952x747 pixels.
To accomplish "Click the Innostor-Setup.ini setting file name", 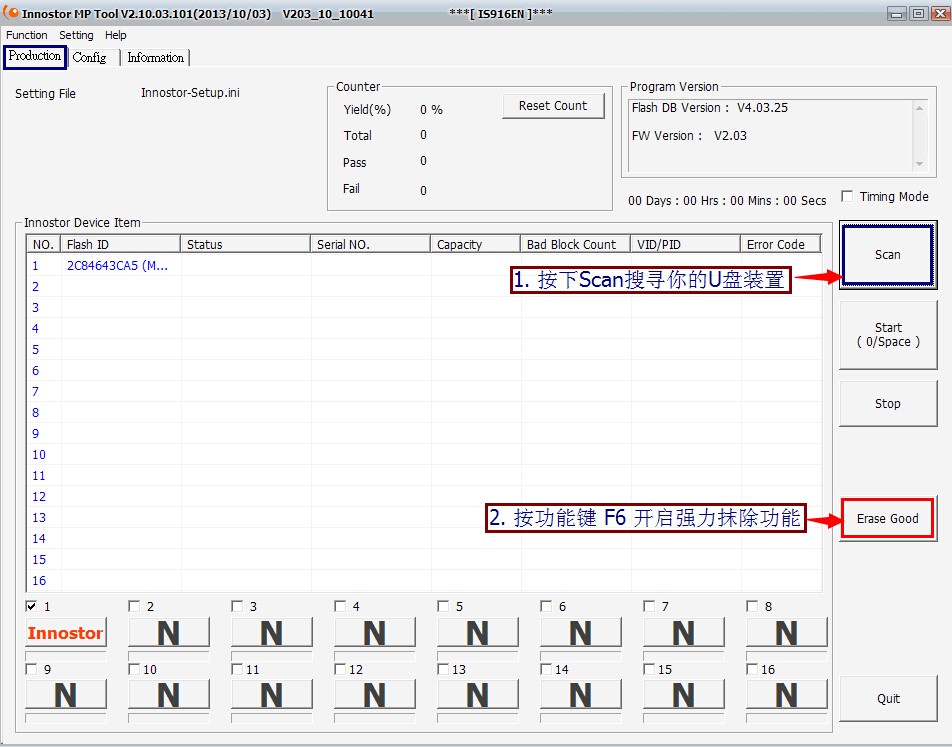I will [x=190, y=93].
